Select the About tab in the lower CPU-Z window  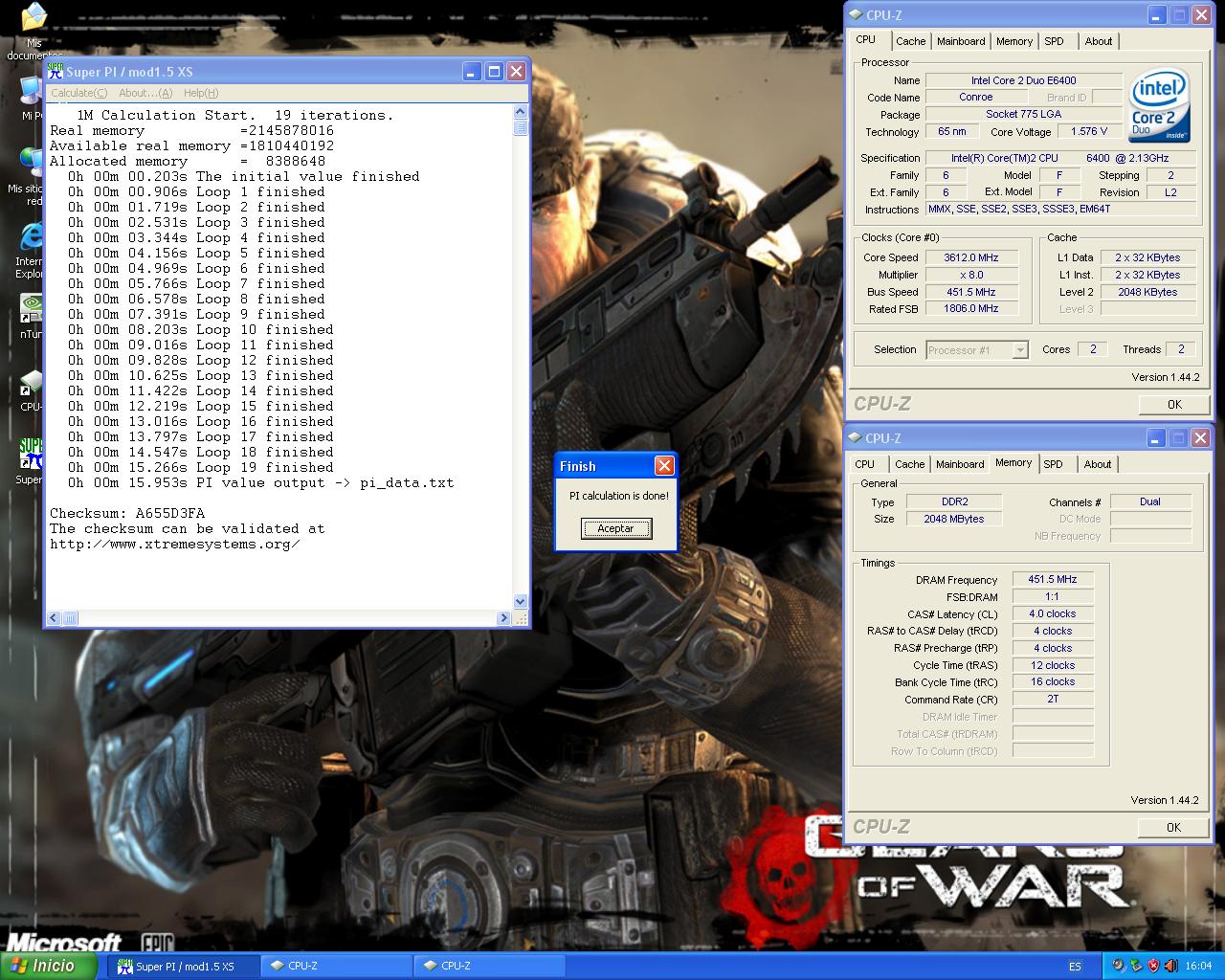click(1097, 464)
